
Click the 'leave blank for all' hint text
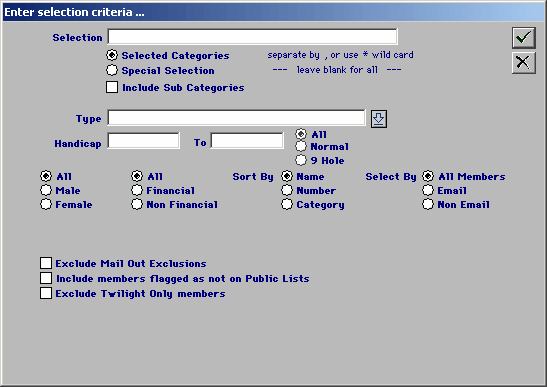click(x=337, y=70)
